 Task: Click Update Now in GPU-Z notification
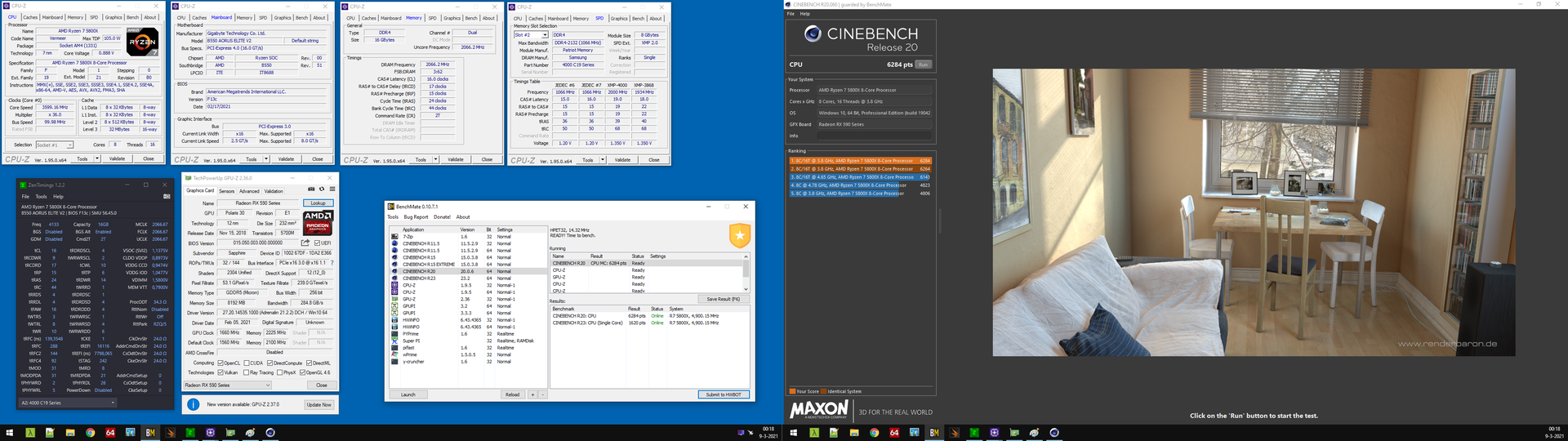(318, 404)
